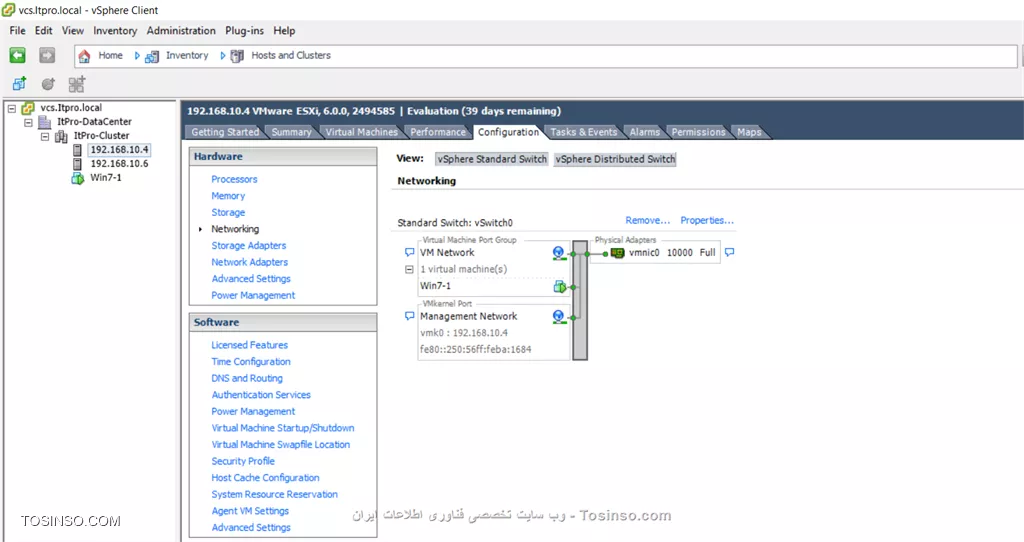
Task: Click the green Back navigation arrow
Action: (18, 56)
